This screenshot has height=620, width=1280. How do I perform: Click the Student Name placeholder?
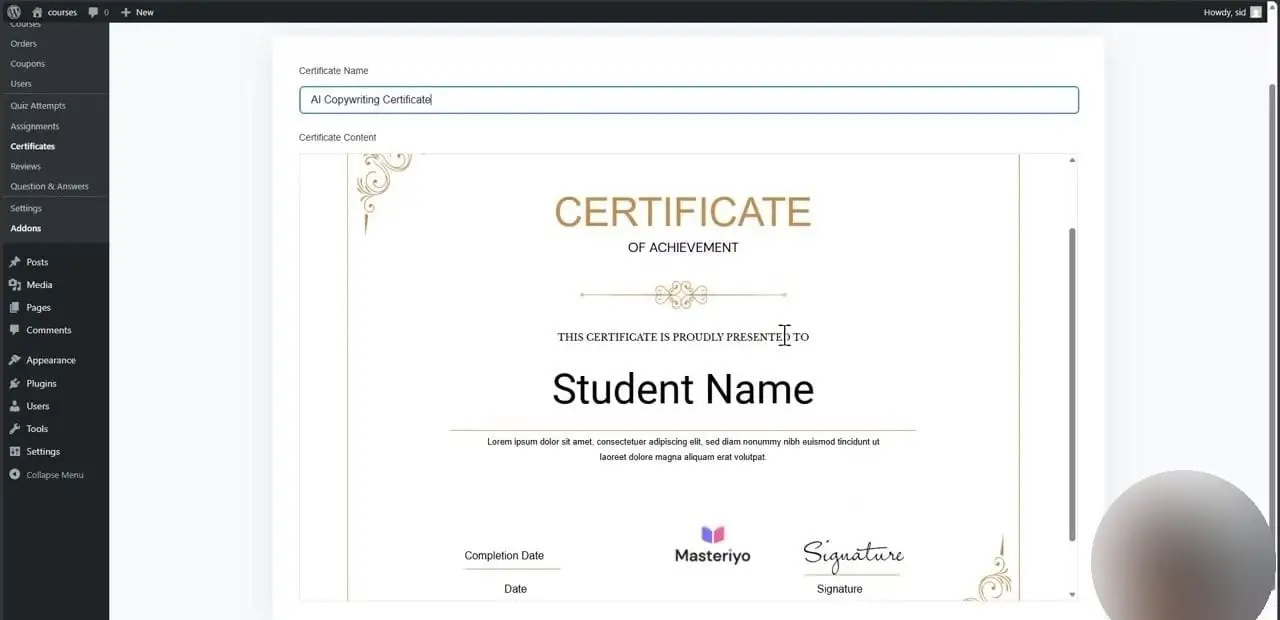683,389
